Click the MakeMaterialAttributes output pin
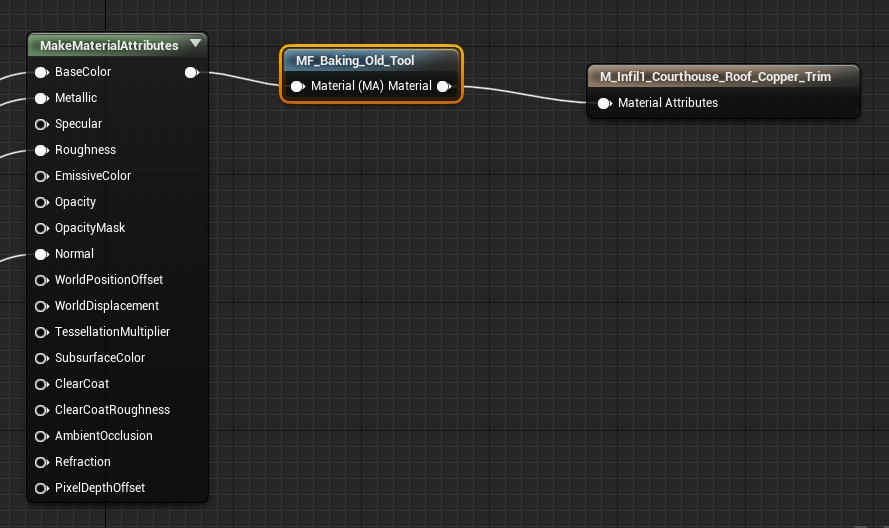The image size is (889, 528). click(x=191, y=72)
